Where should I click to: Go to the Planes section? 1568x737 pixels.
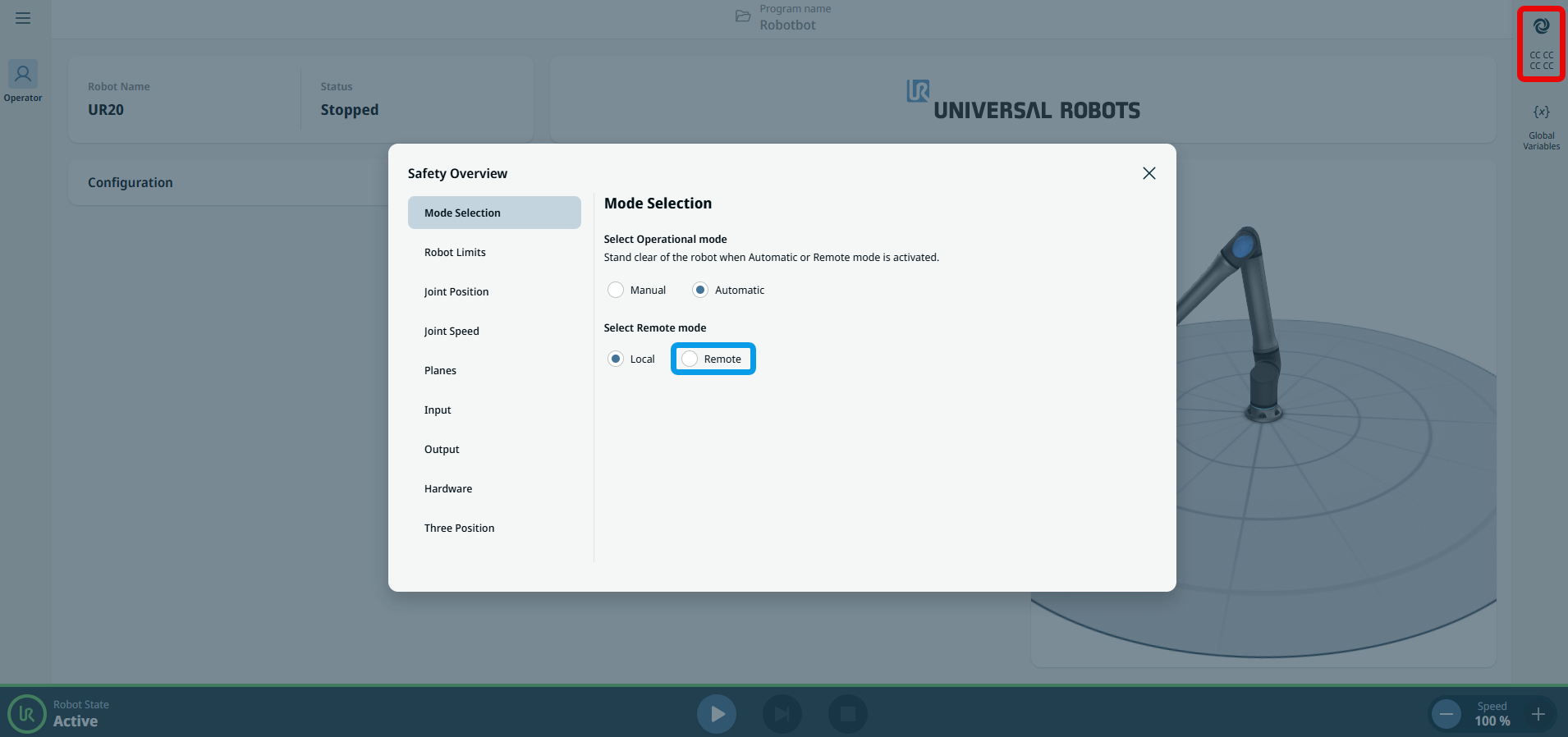point(440,370)
